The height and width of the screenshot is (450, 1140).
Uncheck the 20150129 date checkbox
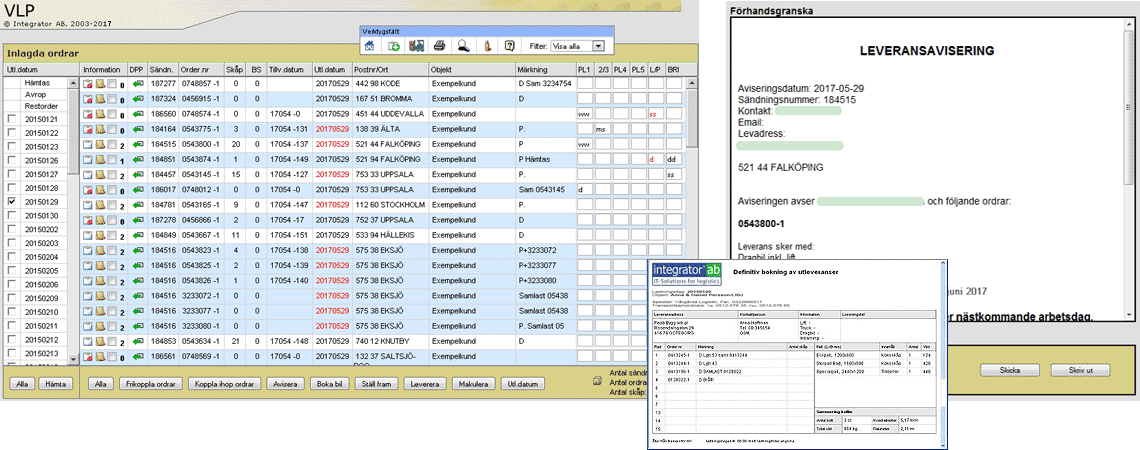coord(11,201)
